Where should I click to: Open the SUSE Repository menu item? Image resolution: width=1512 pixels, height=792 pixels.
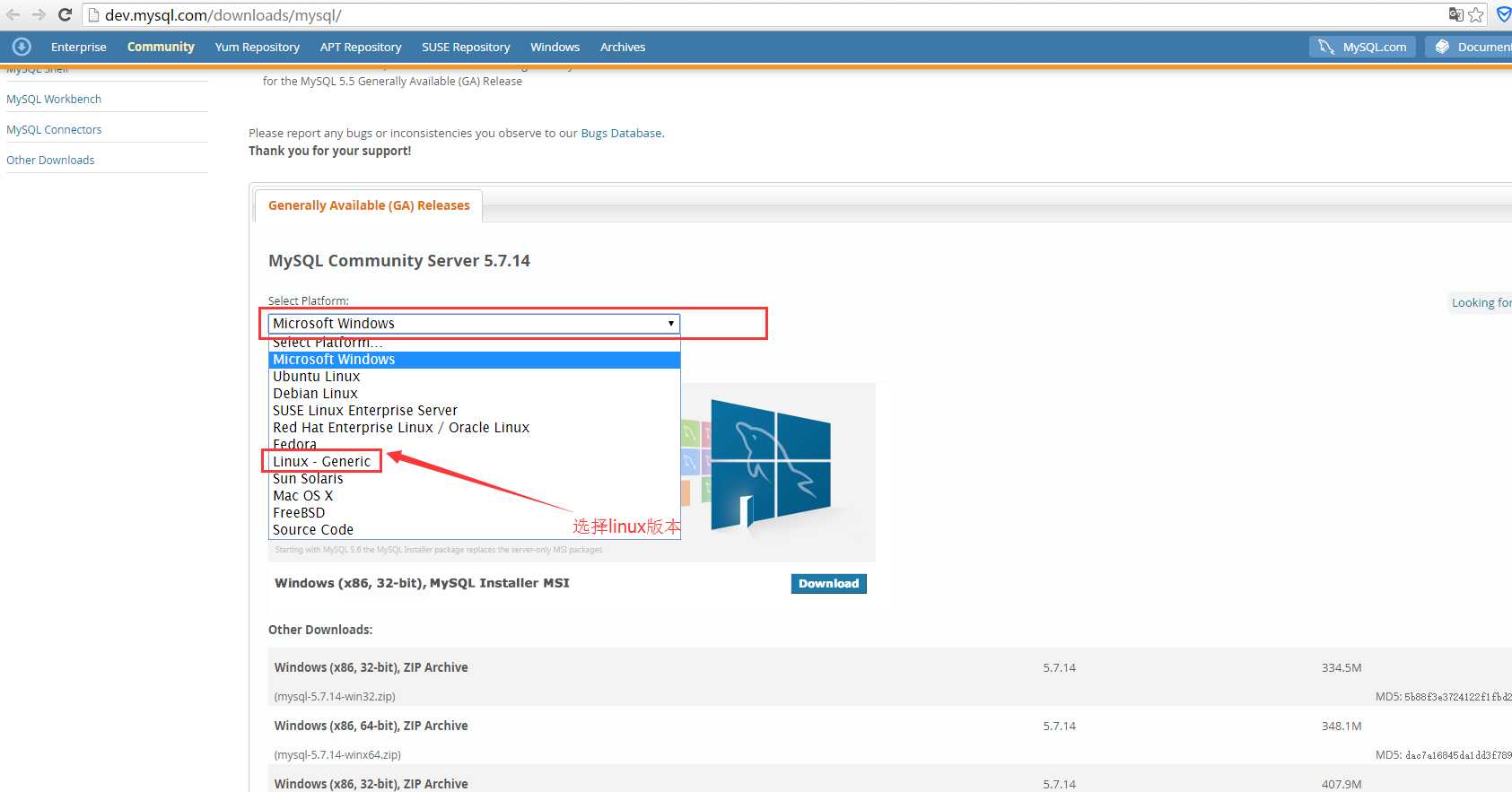pyautogui.click(x=466, y=47)
